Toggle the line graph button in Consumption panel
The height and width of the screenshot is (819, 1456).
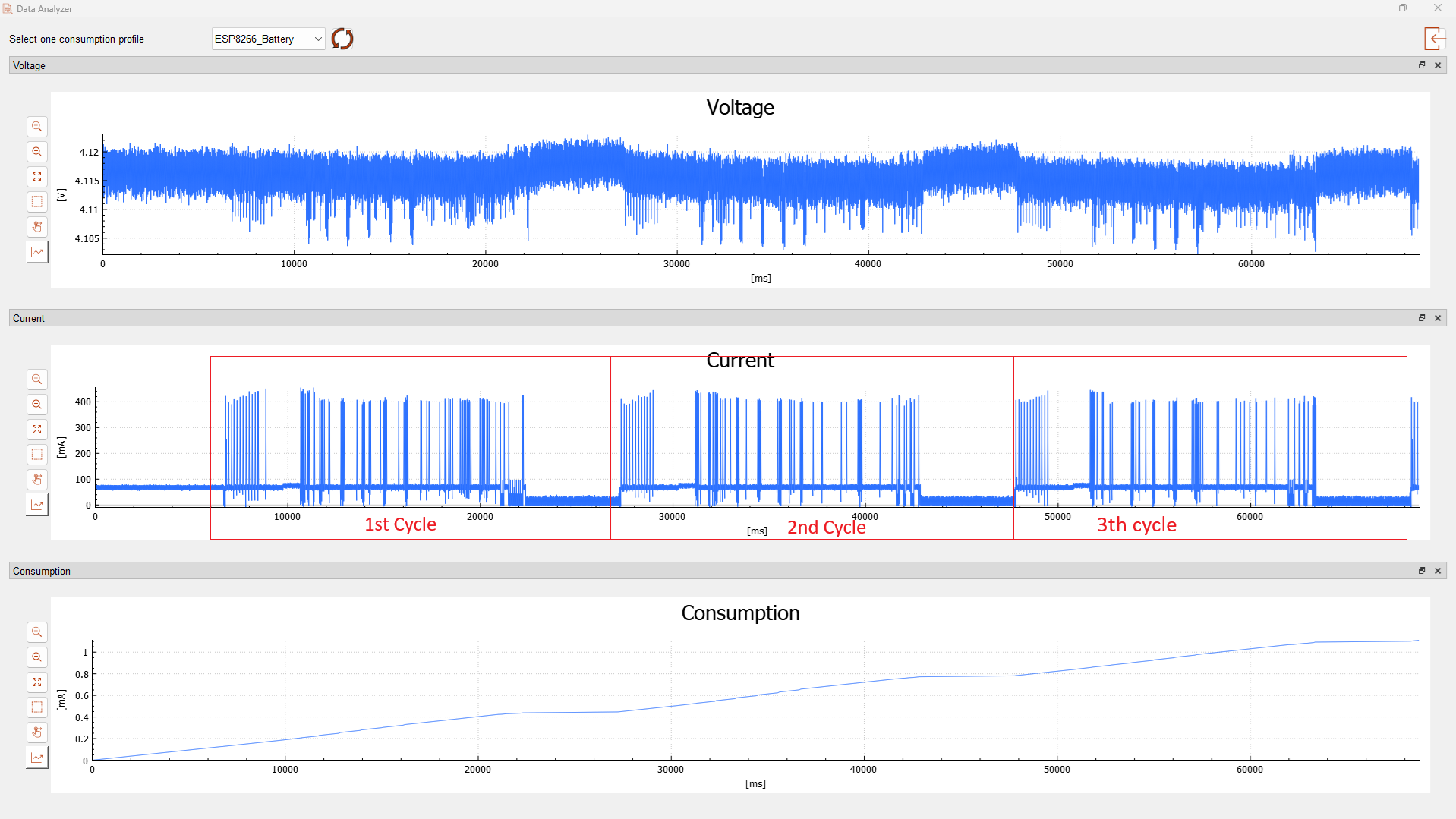tap(36, 758)
